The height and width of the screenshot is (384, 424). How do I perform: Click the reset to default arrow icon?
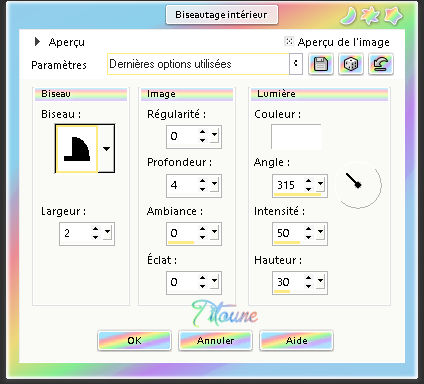pyautogui.click(x=381, y=64)
